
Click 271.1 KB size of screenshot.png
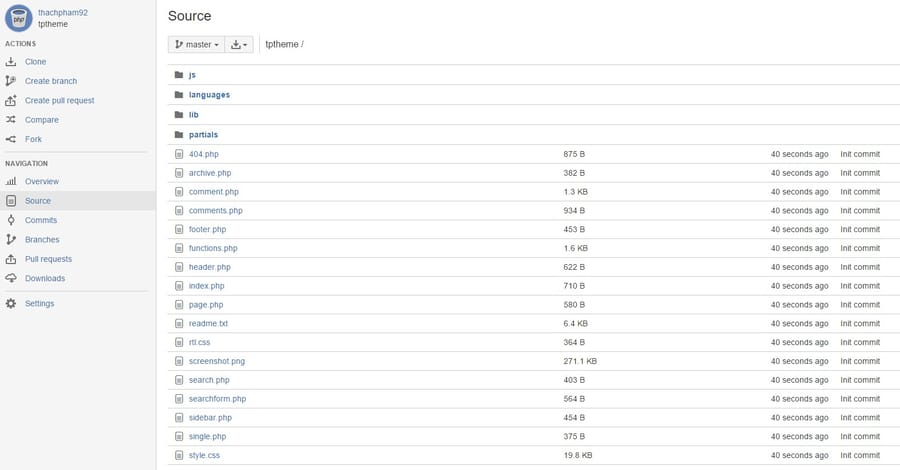coord(580,362)
